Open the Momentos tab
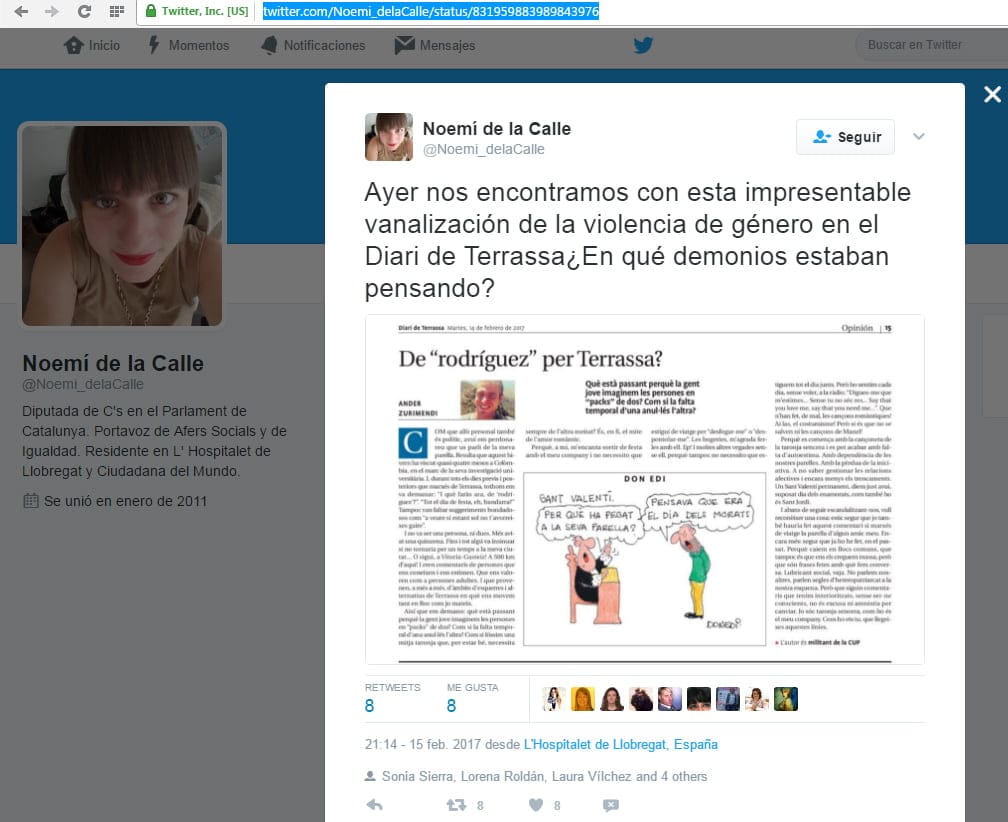This screenshot has width=1008, height=822. [188, 45]
